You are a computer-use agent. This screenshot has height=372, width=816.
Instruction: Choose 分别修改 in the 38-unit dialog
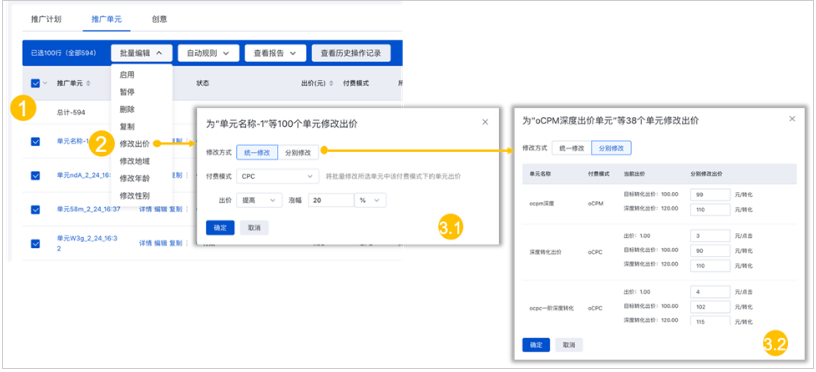pyautogui.click(x=611, y=148)
